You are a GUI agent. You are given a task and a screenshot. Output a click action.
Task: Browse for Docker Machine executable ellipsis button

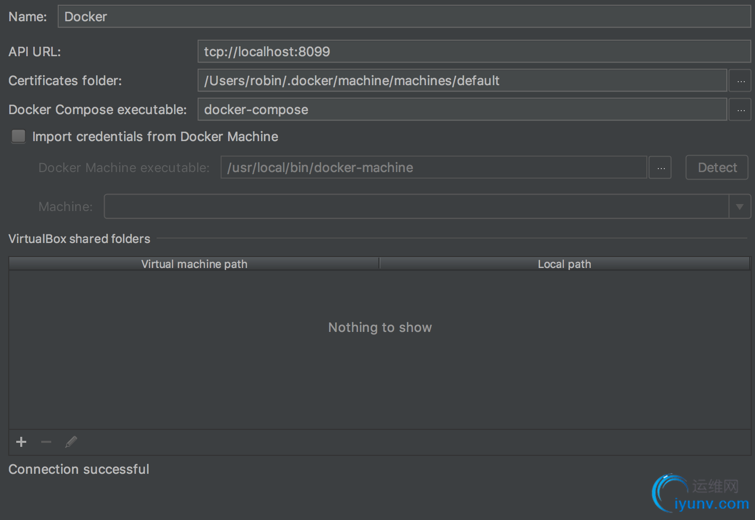coord(660,168)
